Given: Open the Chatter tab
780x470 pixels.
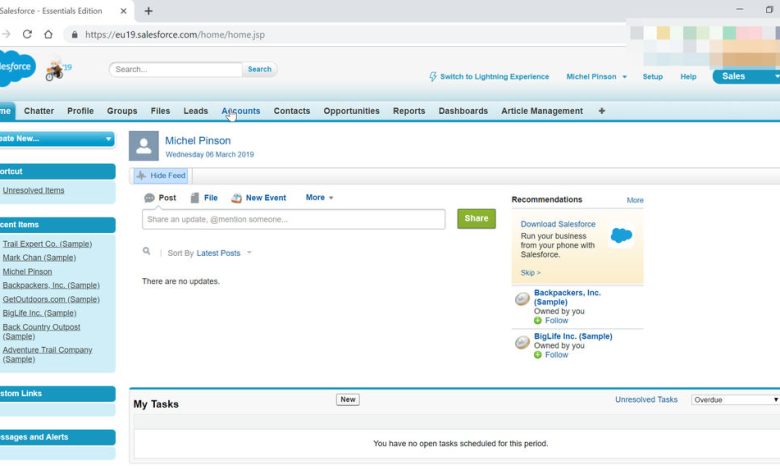Looking at the screenshot, I should coord(39,111).
